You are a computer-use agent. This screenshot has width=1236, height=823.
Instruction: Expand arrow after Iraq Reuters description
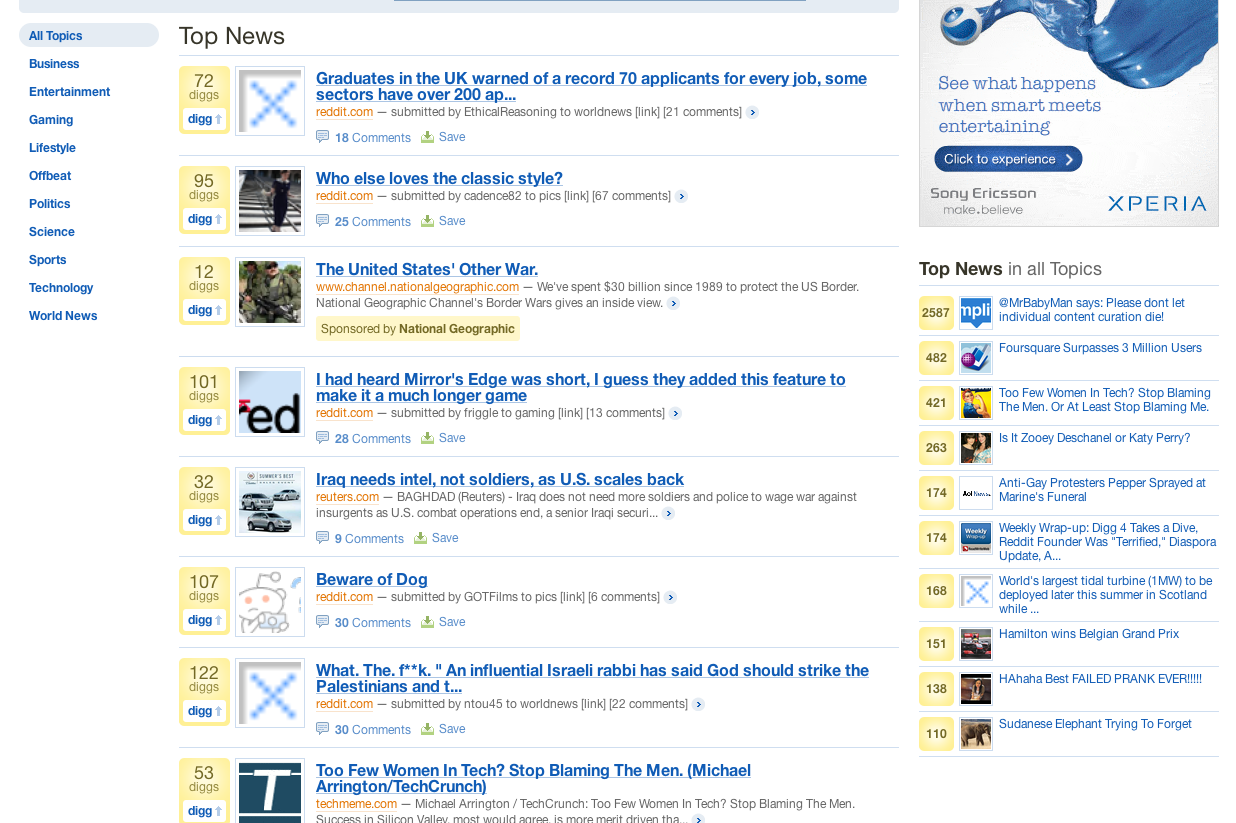(668, 514)
